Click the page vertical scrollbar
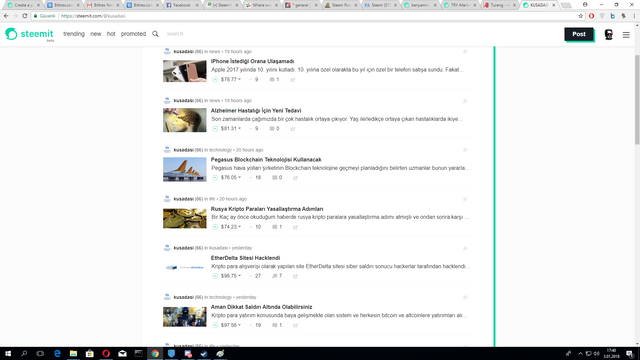 637,100
